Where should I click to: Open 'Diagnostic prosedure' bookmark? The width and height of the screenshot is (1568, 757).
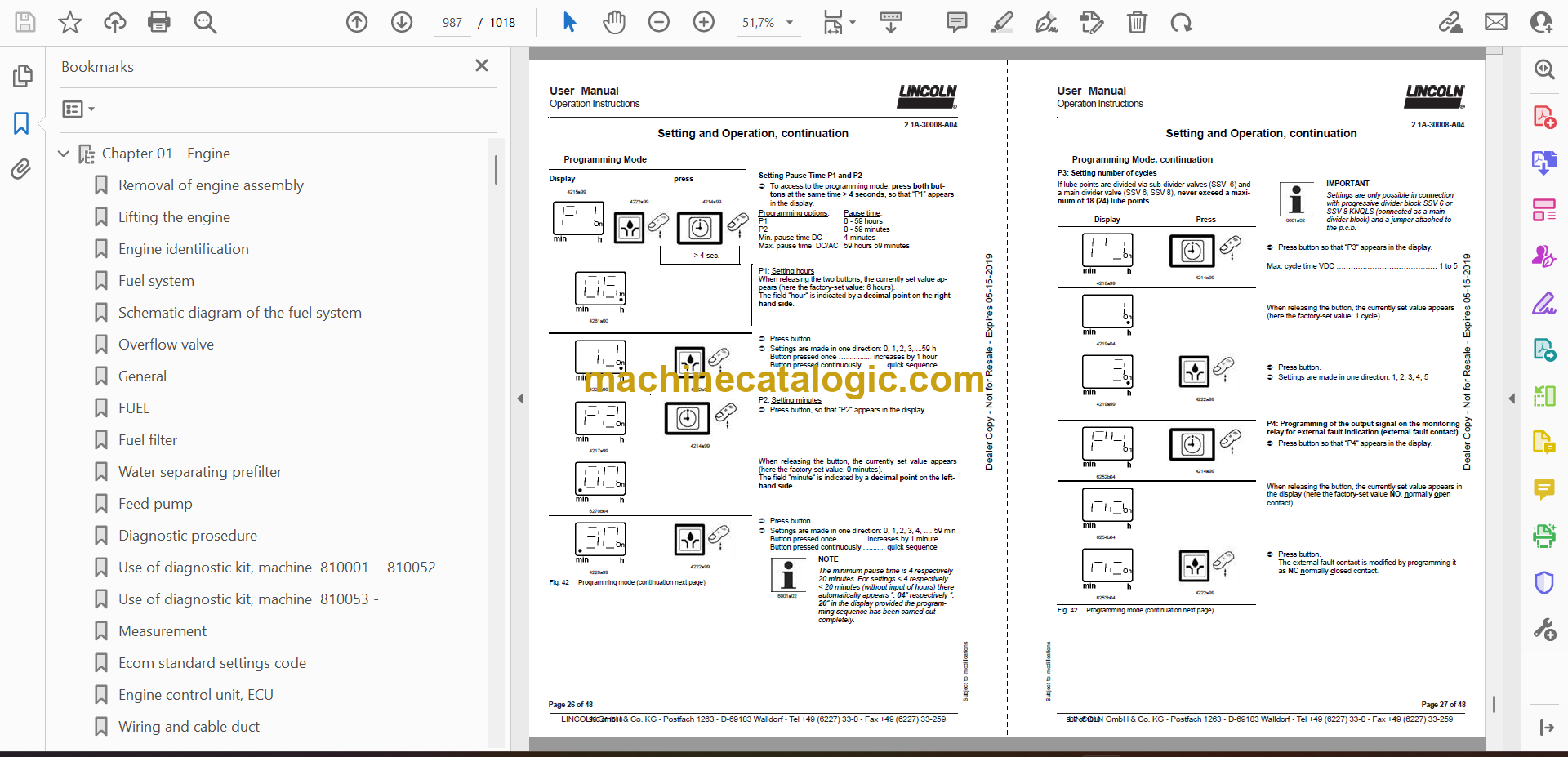click(188, 536)
